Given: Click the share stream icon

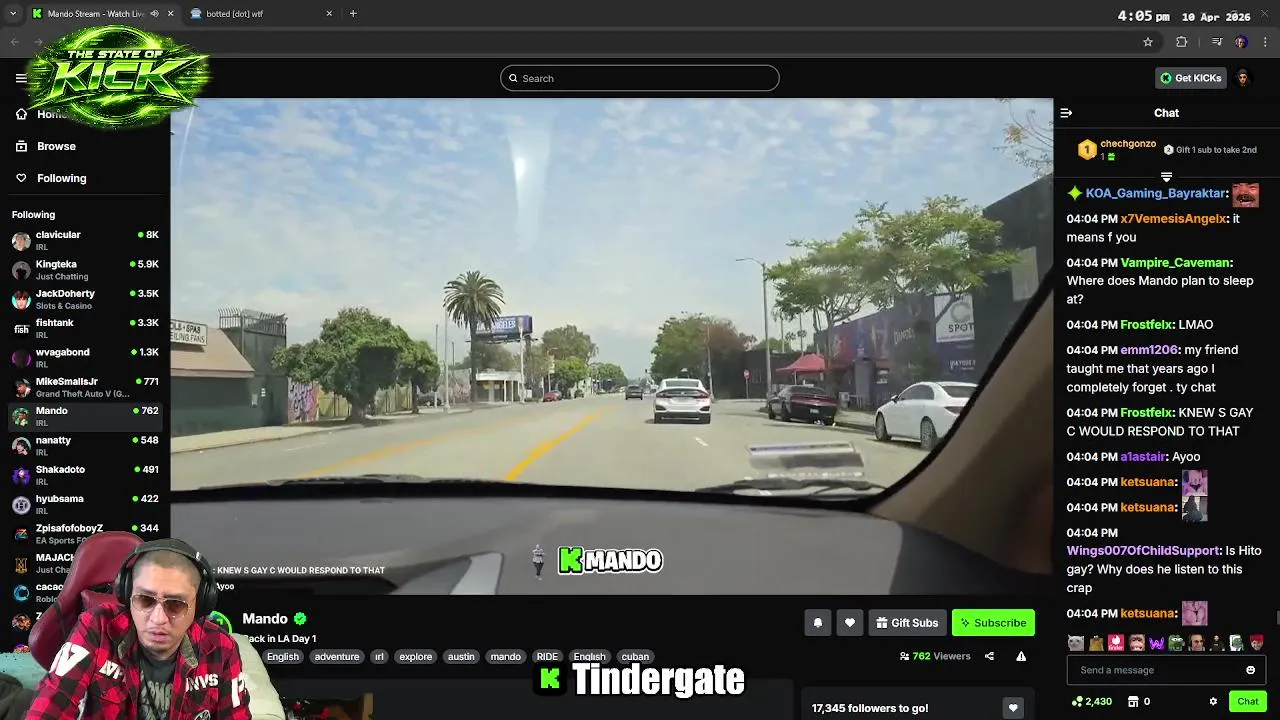Looking at the screenshot, I should click(989, 656).
